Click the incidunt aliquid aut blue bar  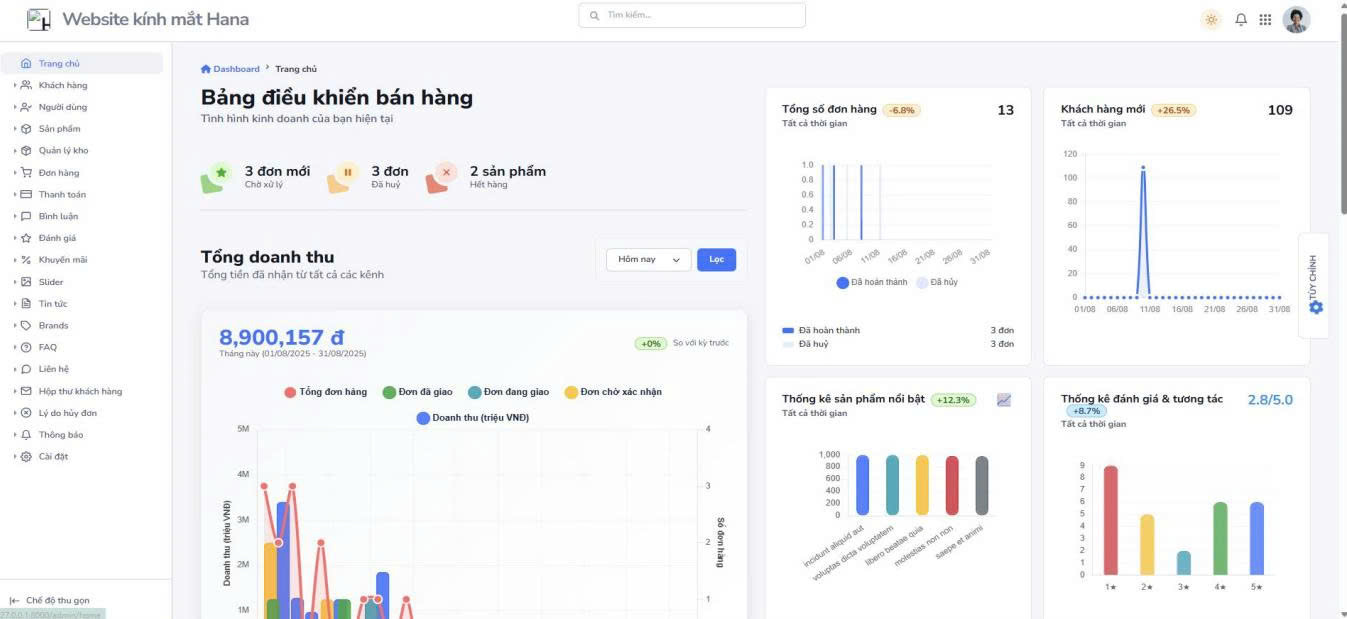(862, 485)
